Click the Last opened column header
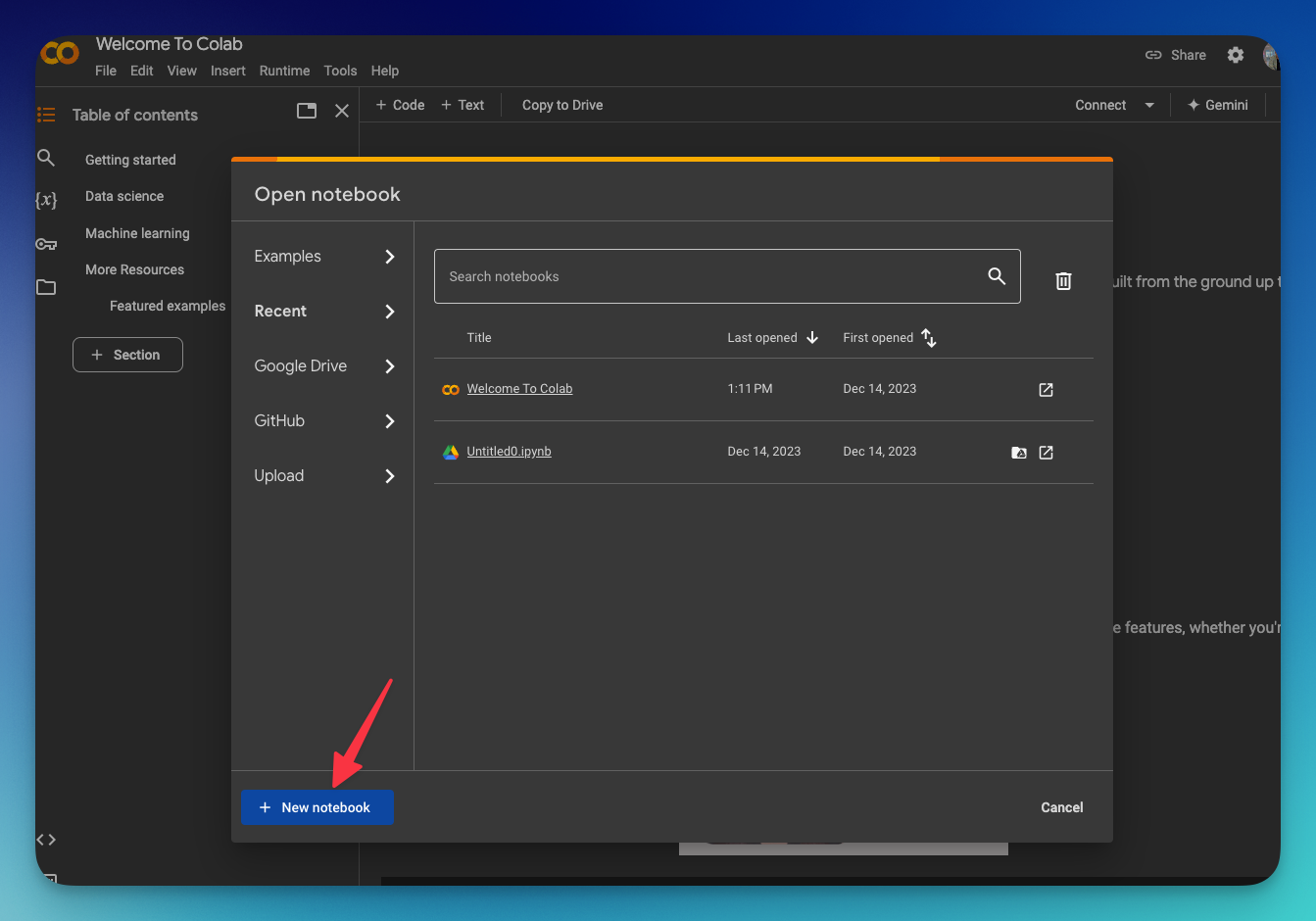The width and height of the screenshot is (1316, 921). (762, 338)
